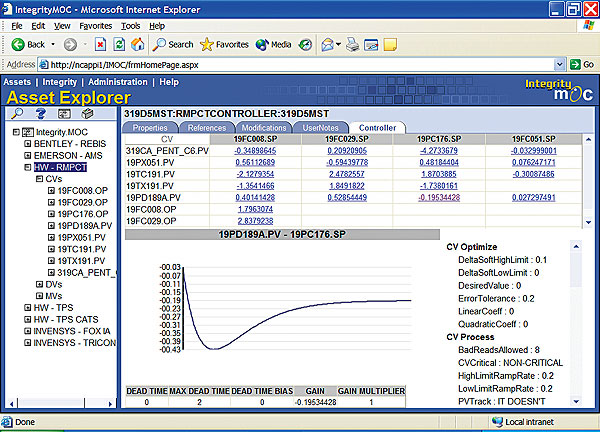Open the Media pane
Image resolution: width=600 pixels, height=432 pixels.
pyautogui.click(x=274, y=45)
